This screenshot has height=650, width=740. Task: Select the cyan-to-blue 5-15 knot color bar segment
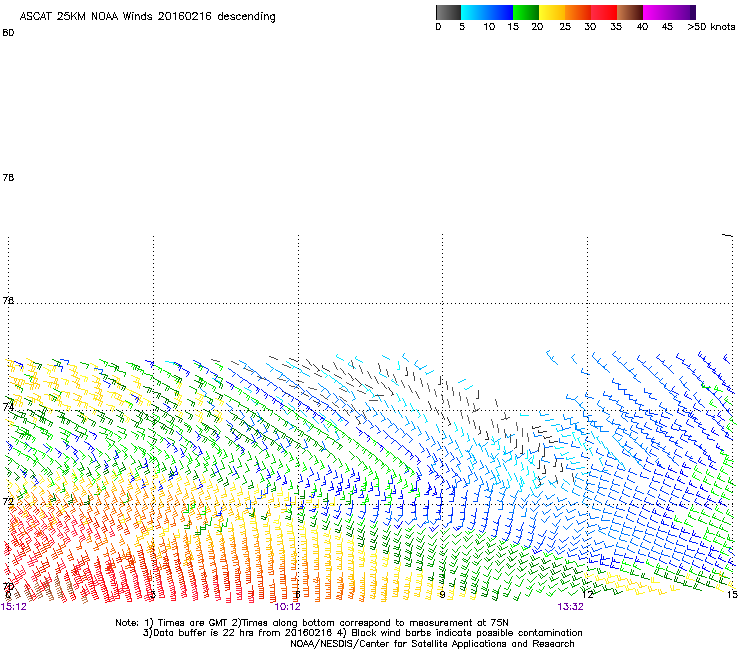487,12
